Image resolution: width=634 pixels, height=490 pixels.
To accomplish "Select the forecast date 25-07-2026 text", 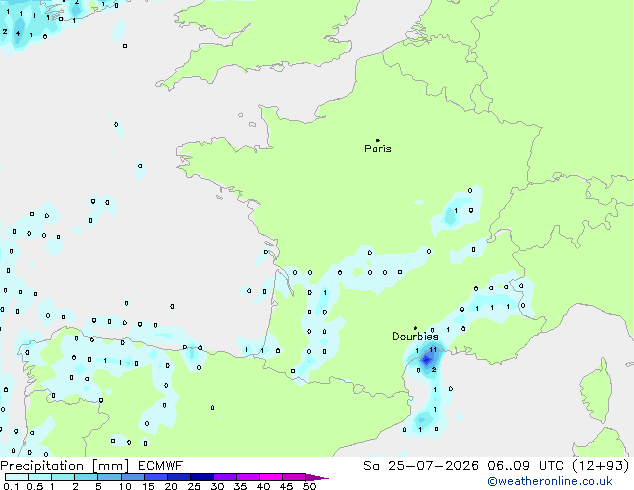I will (433, 466).
